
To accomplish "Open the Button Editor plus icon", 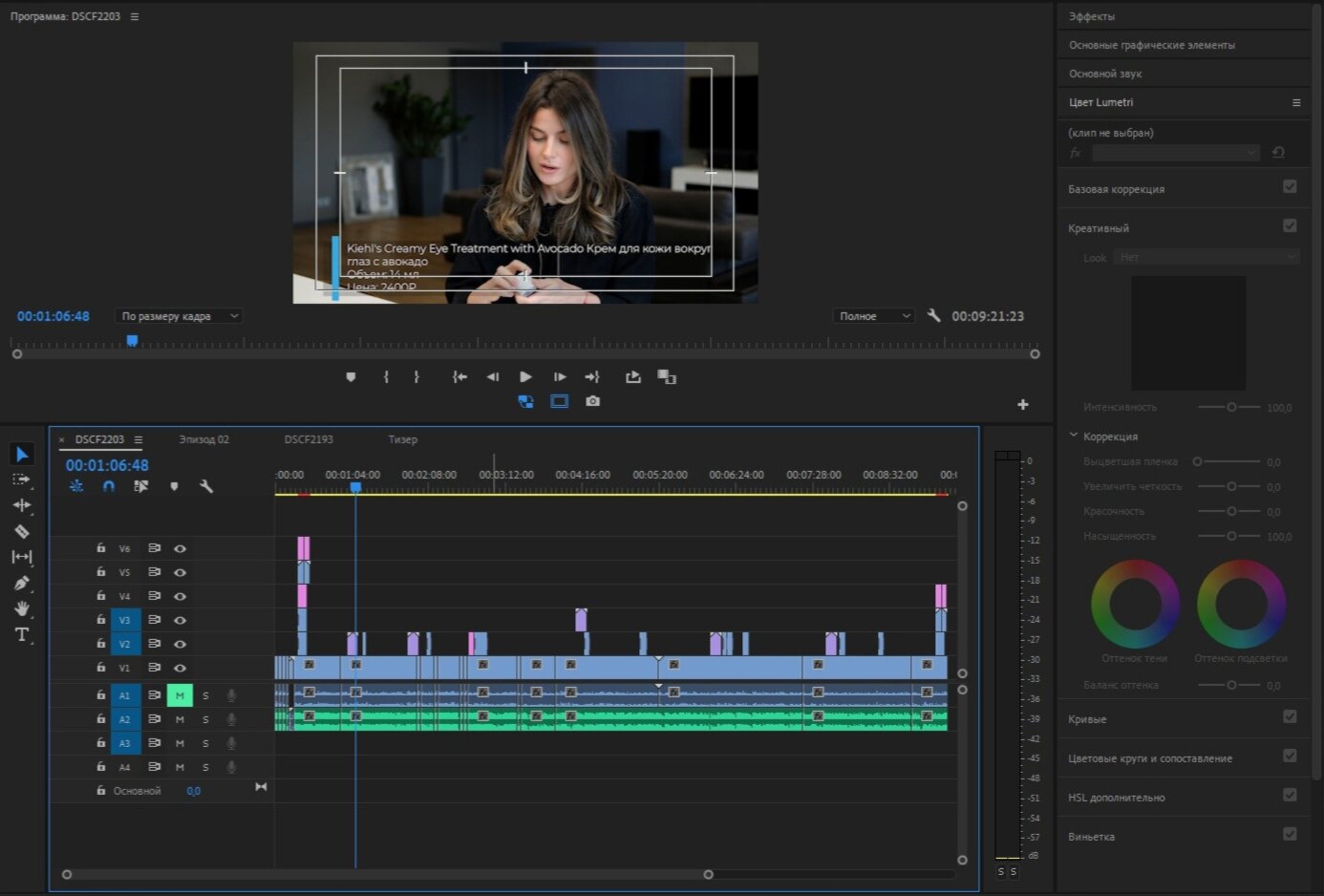I will 1023,405.
